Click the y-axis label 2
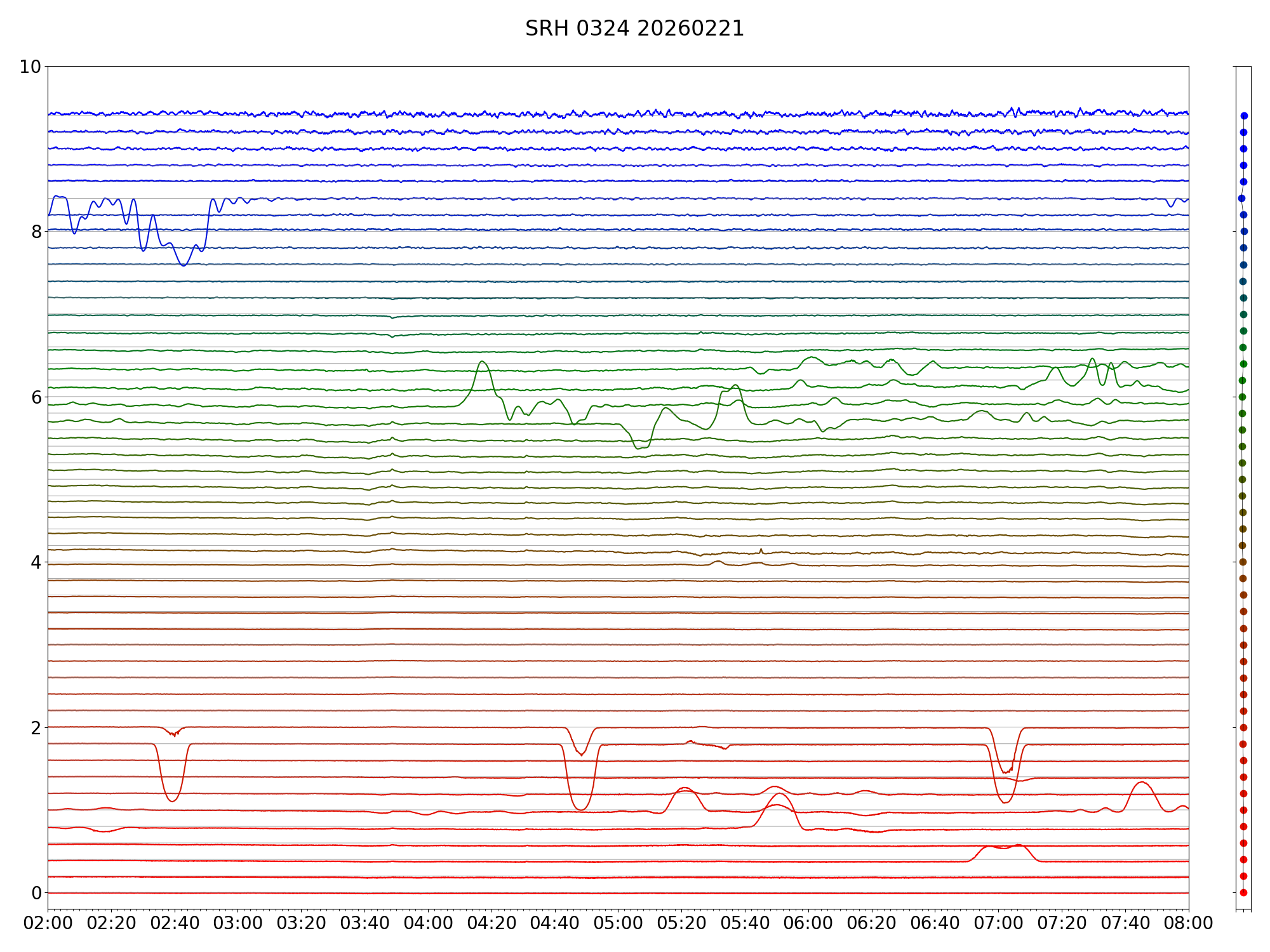Viewport: 1270px width, 952px height. [36, 727]
